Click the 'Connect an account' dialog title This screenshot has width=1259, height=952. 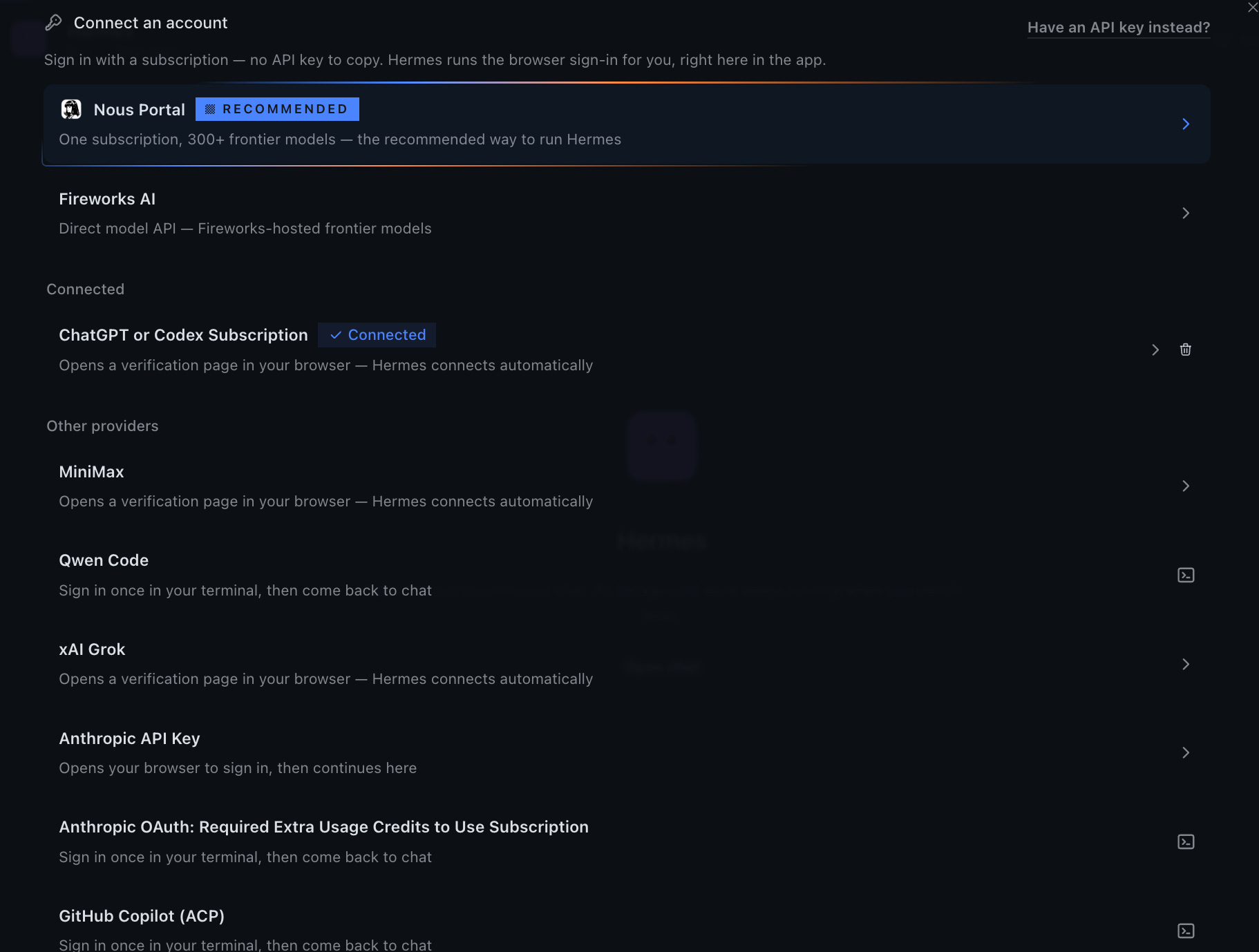[x=151, y=23]
